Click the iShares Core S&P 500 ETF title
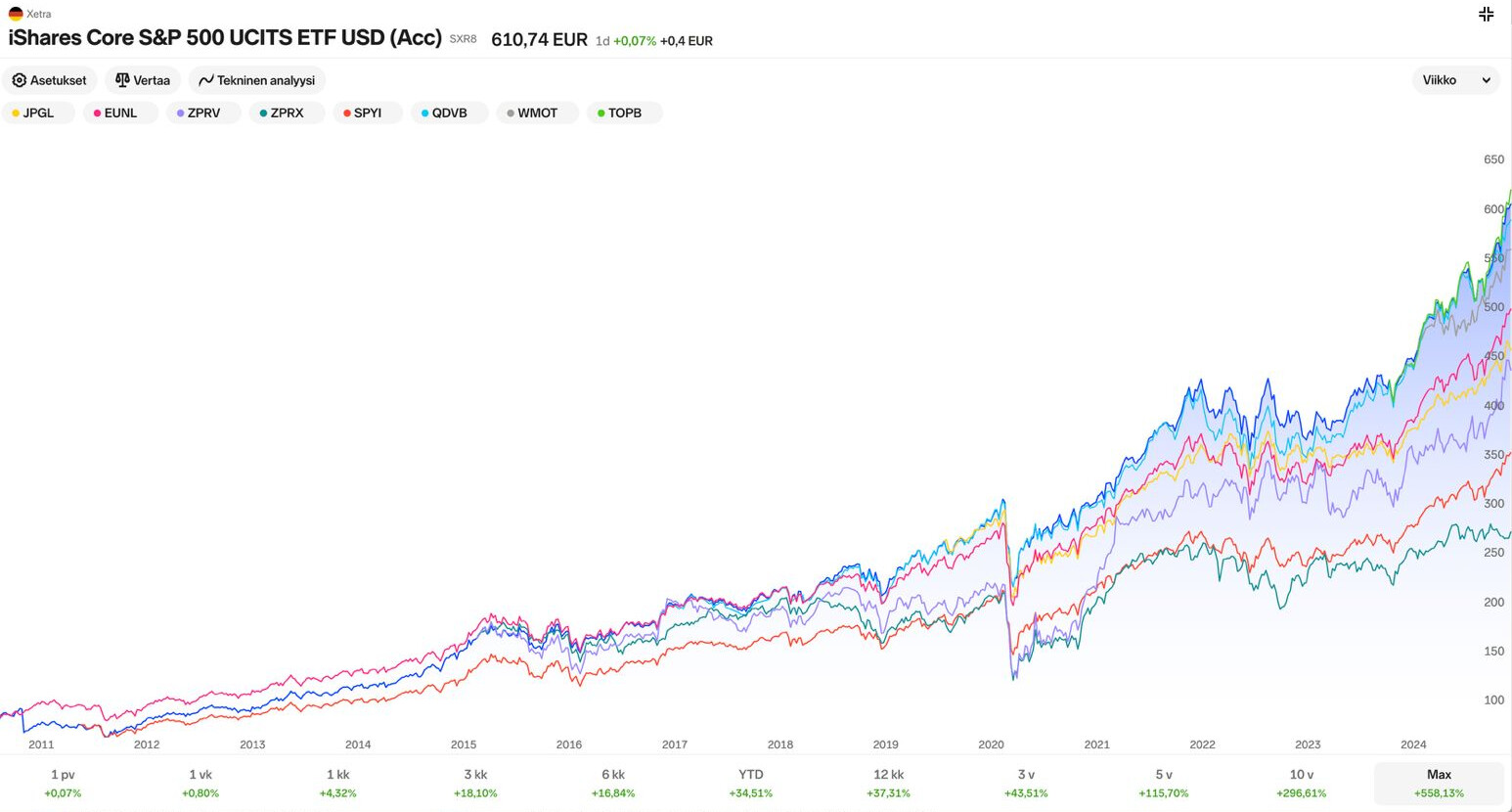Screen dimensions: 1512x812 coord(225,38)
